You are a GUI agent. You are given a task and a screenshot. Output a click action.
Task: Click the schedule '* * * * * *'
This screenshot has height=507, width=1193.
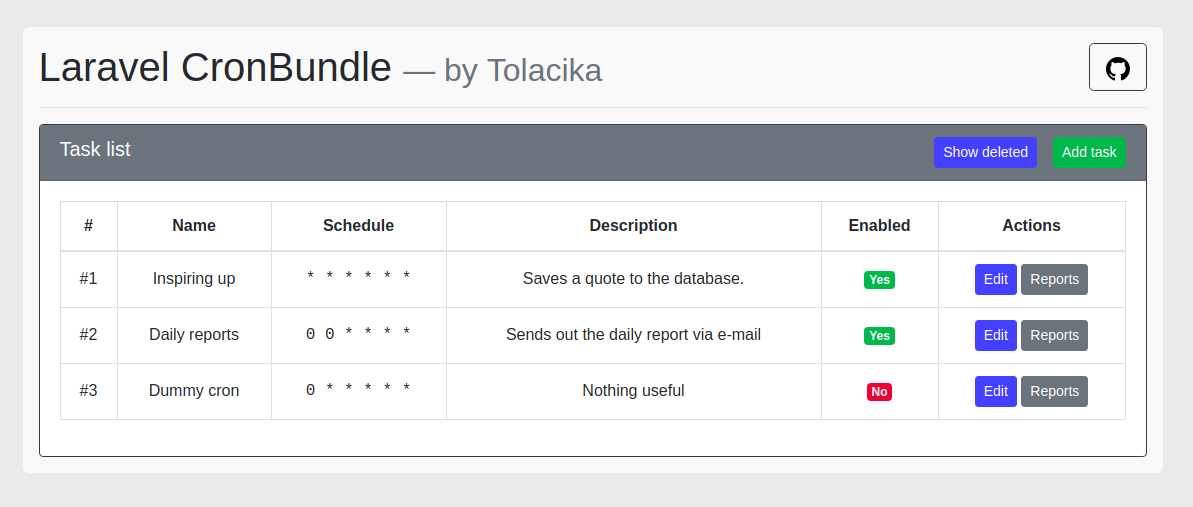(358, 277)
